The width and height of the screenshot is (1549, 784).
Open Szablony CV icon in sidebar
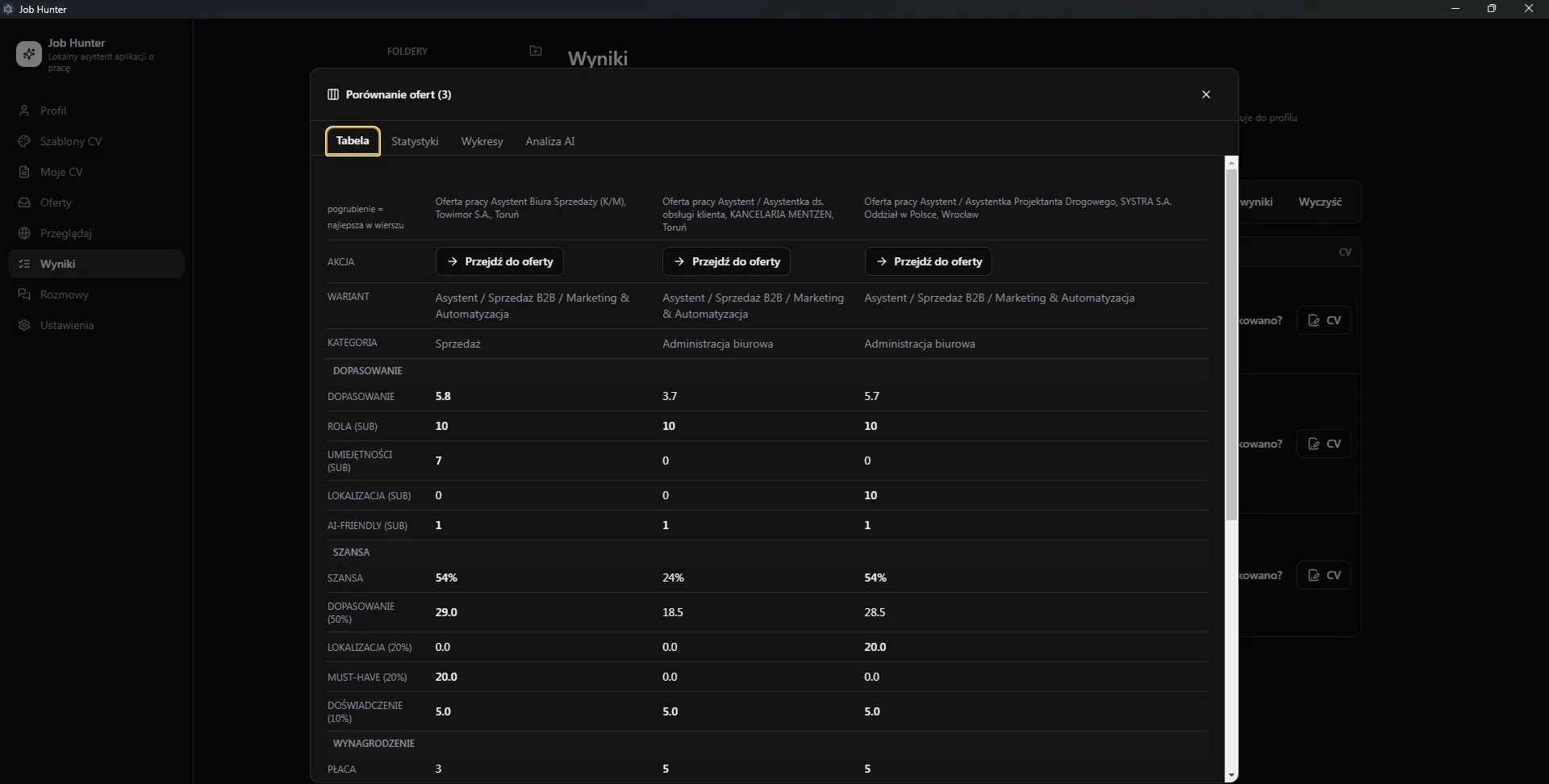(24, 141)
